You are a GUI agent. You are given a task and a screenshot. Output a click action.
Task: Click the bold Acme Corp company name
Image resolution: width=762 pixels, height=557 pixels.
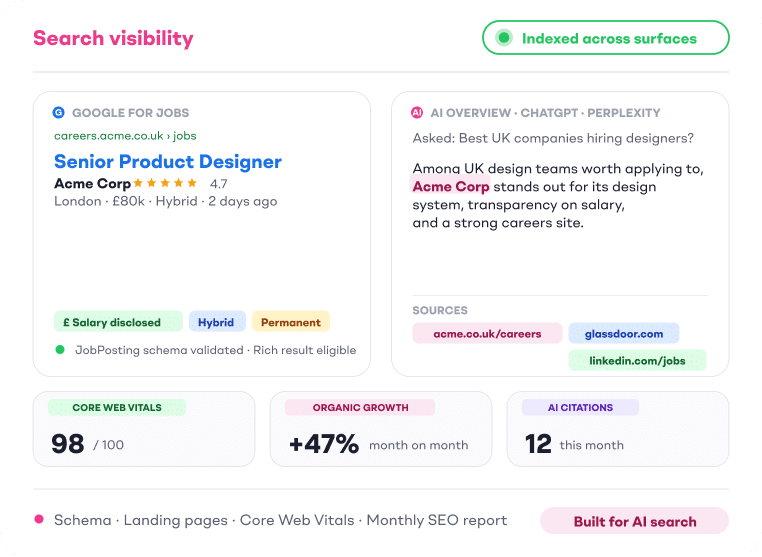click(x=92, y=183)
